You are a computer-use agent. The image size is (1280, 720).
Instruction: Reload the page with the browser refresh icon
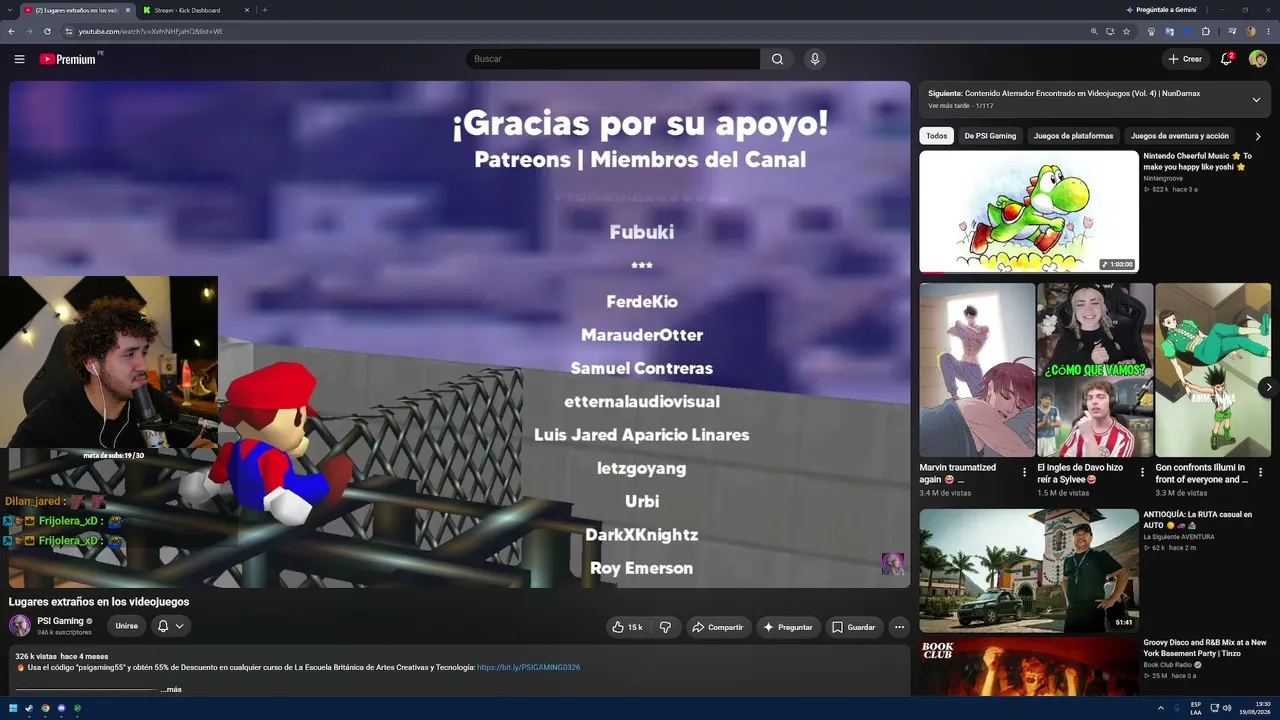tap(47, 31)
